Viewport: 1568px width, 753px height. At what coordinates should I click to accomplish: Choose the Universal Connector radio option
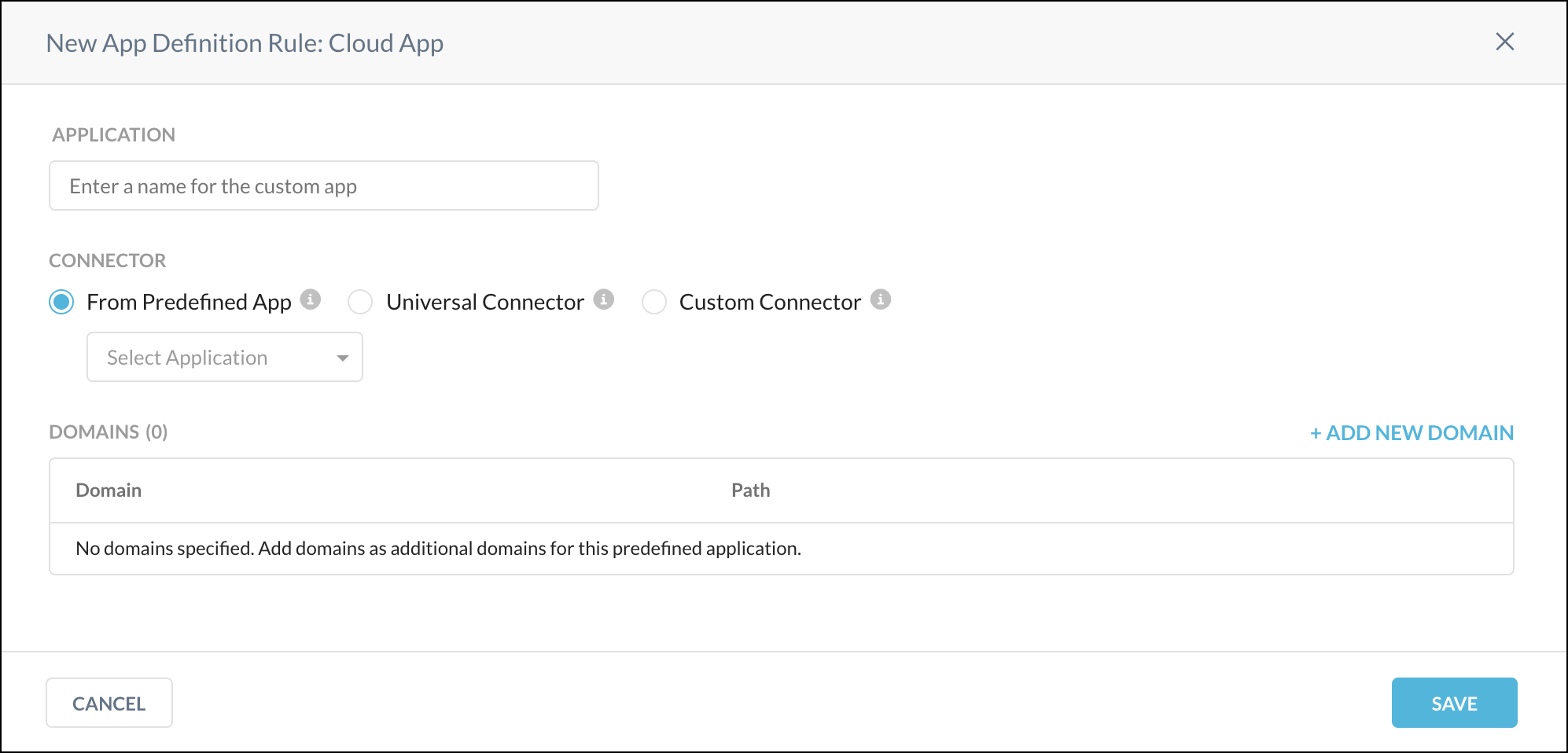point(360,302)
